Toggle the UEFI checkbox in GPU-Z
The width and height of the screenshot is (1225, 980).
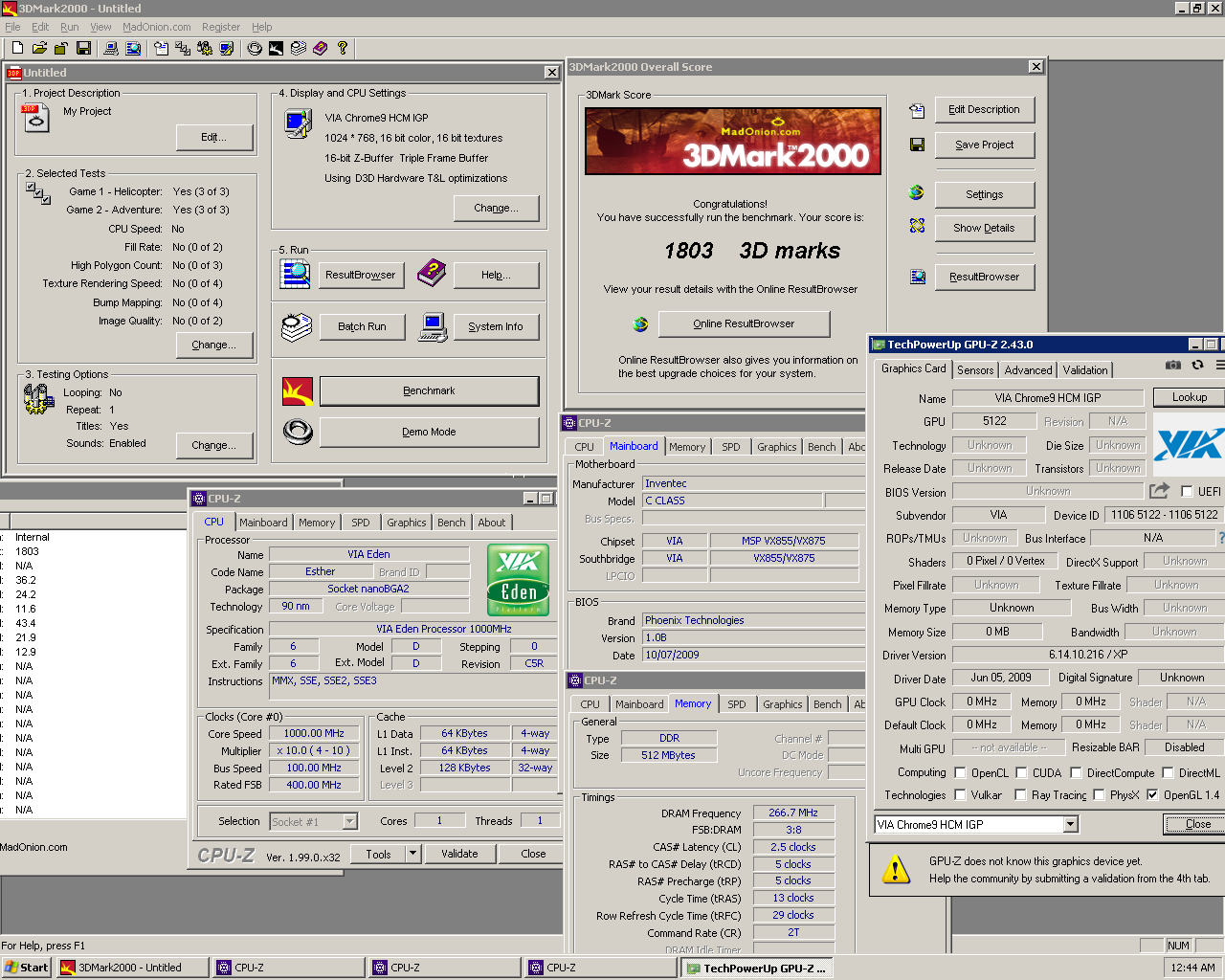(1187, 491)
